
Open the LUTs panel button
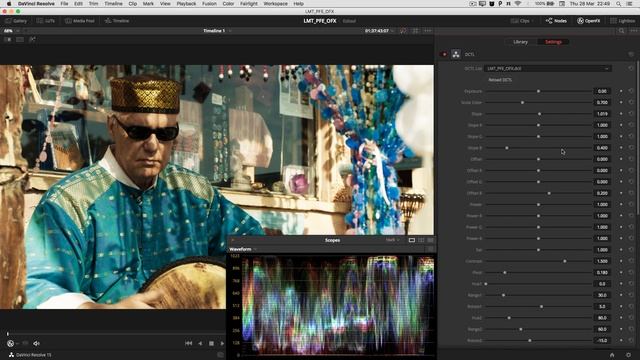click(46, 21)
